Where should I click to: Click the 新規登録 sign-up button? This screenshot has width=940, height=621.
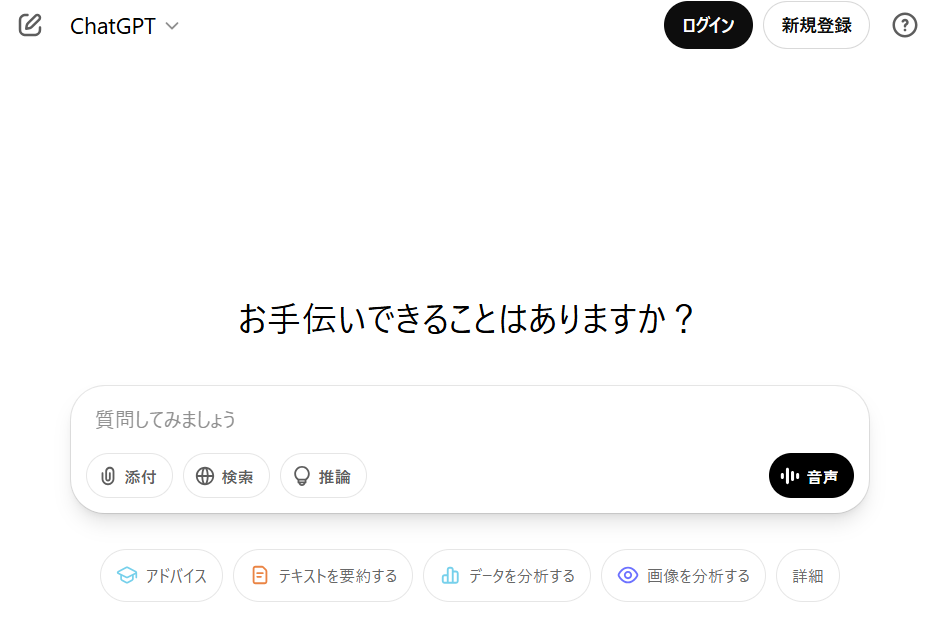(816, 25)
